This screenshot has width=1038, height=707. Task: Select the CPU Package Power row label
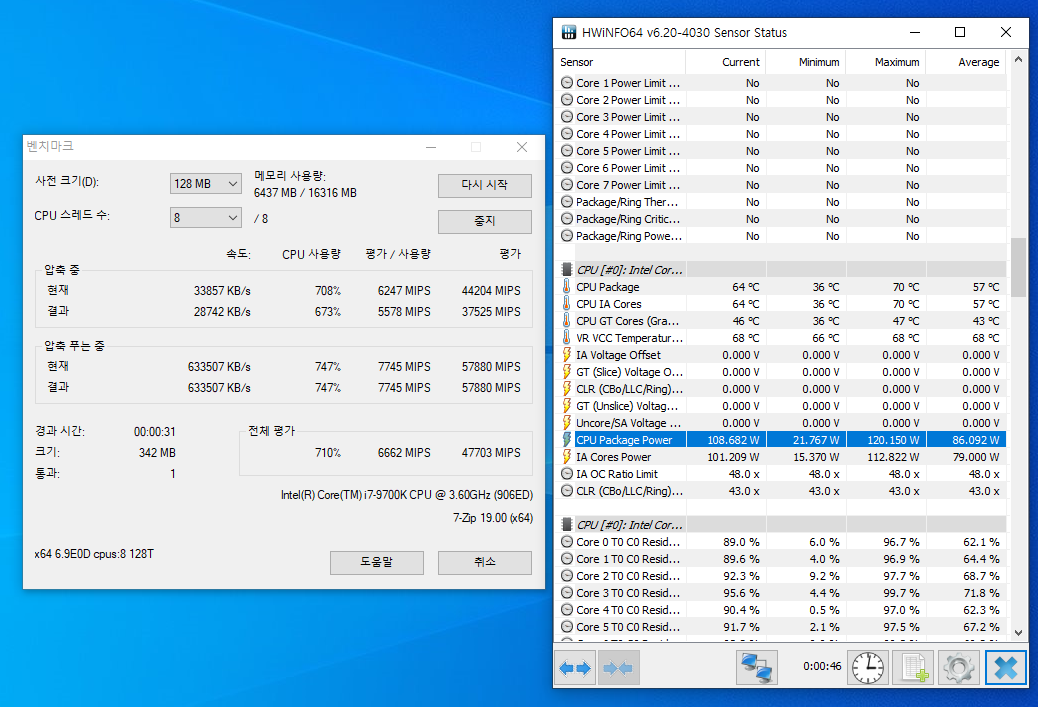[624, 440]
